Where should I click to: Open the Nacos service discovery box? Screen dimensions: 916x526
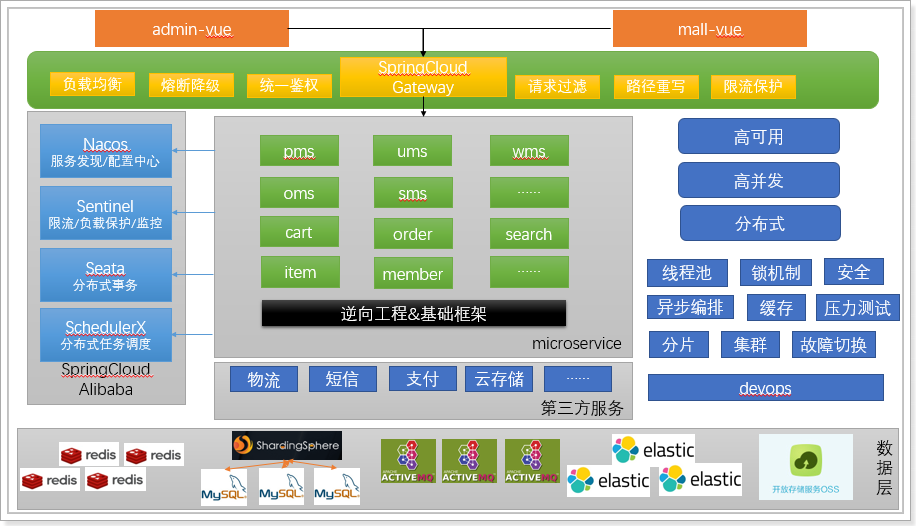105,153
